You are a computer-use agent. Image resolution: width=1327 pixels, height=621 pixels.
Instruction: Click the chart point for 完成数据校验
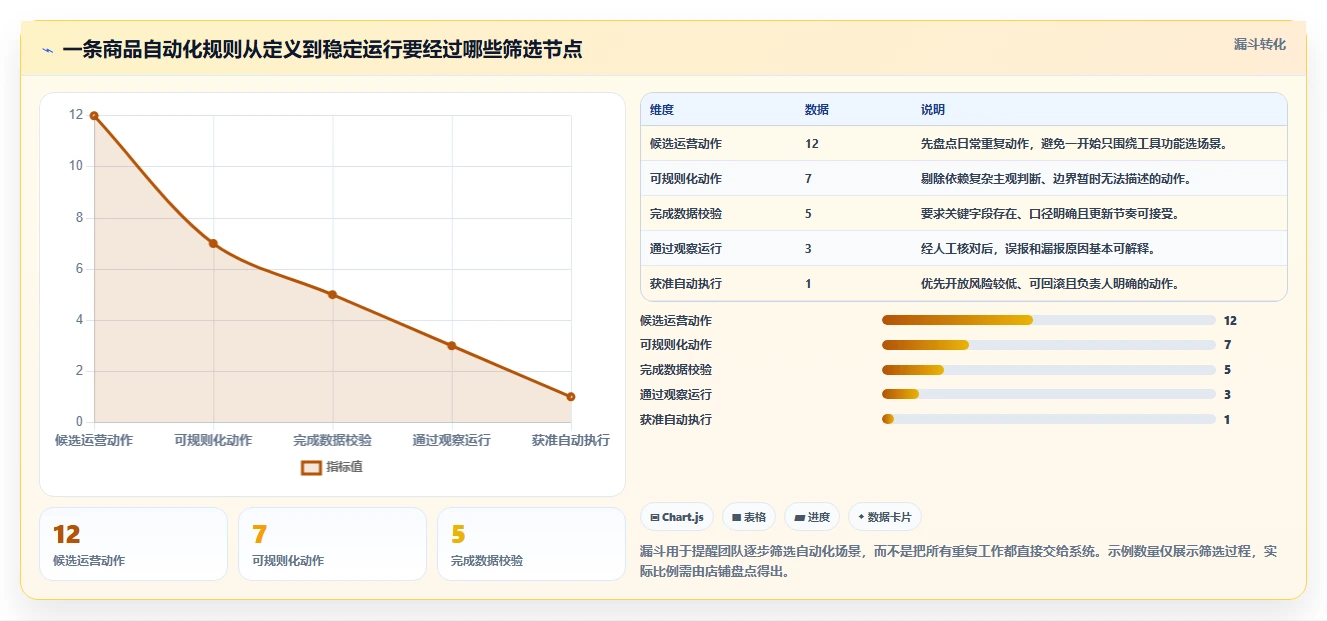(x=332, y=295)
